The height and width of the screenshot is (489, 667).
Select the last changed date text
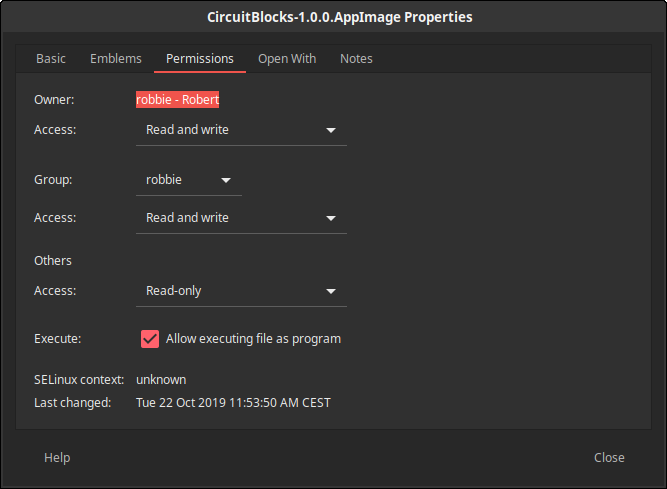(x=233, y=403)
